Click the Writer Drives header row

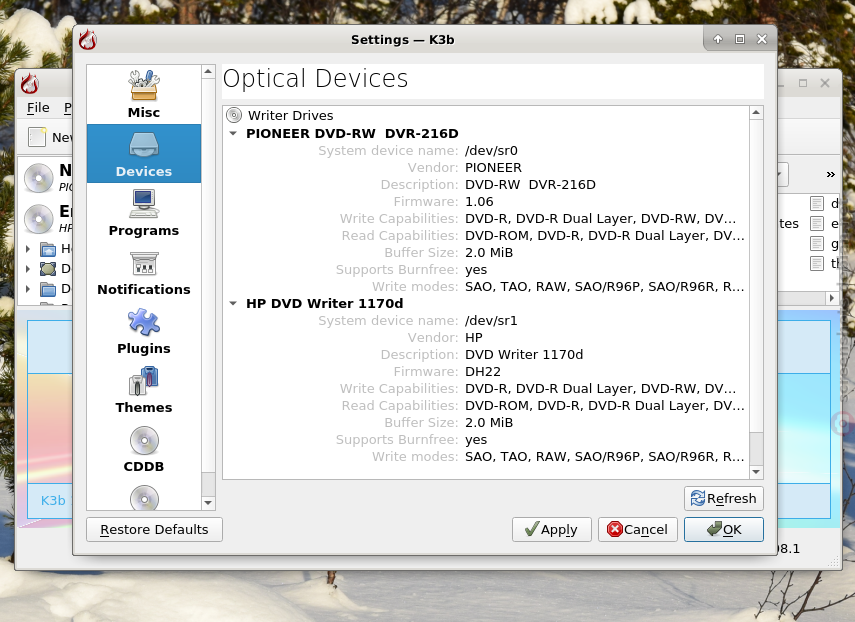[x=485, y=115]
